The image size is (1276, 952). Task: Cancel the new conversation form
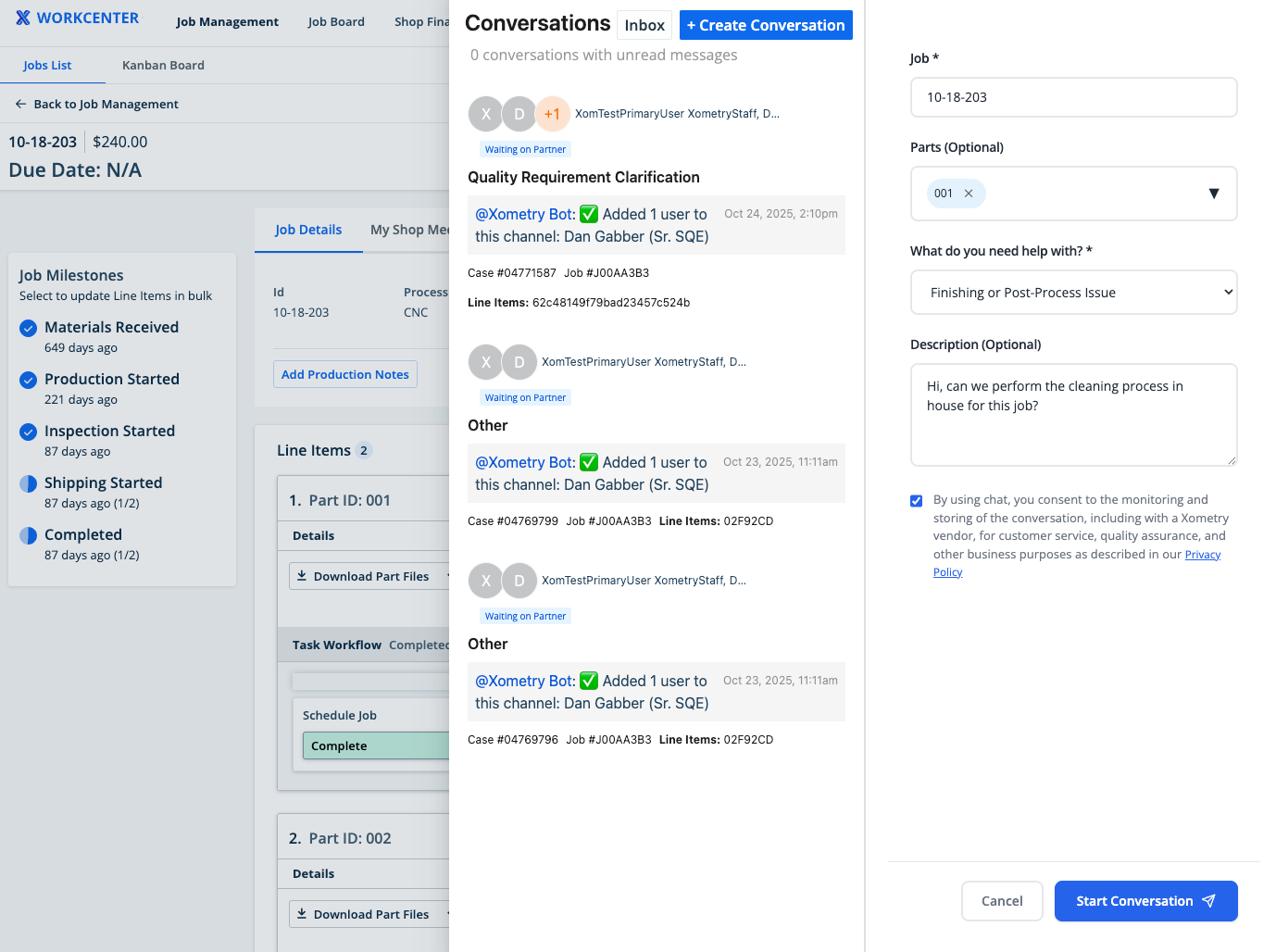coord(1002,901)
